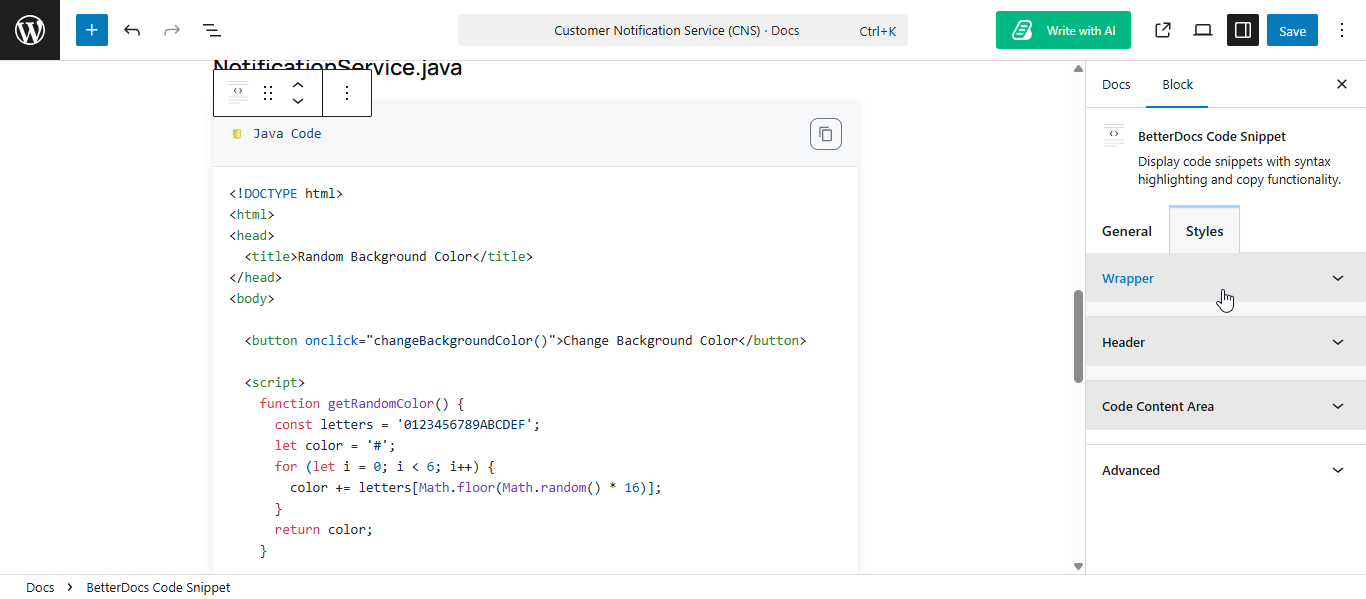Image resolution: width=1366 pixels, height=599 pixels.
Task: Open the Styles settings tab
Action: pos(1204,231)
